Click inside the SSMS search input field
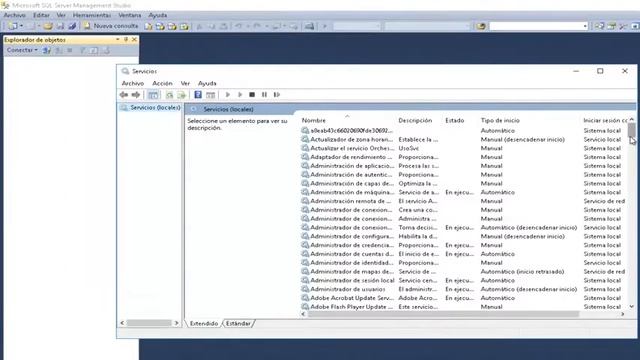This screenshot has height=360, width=640. (536, 26)
